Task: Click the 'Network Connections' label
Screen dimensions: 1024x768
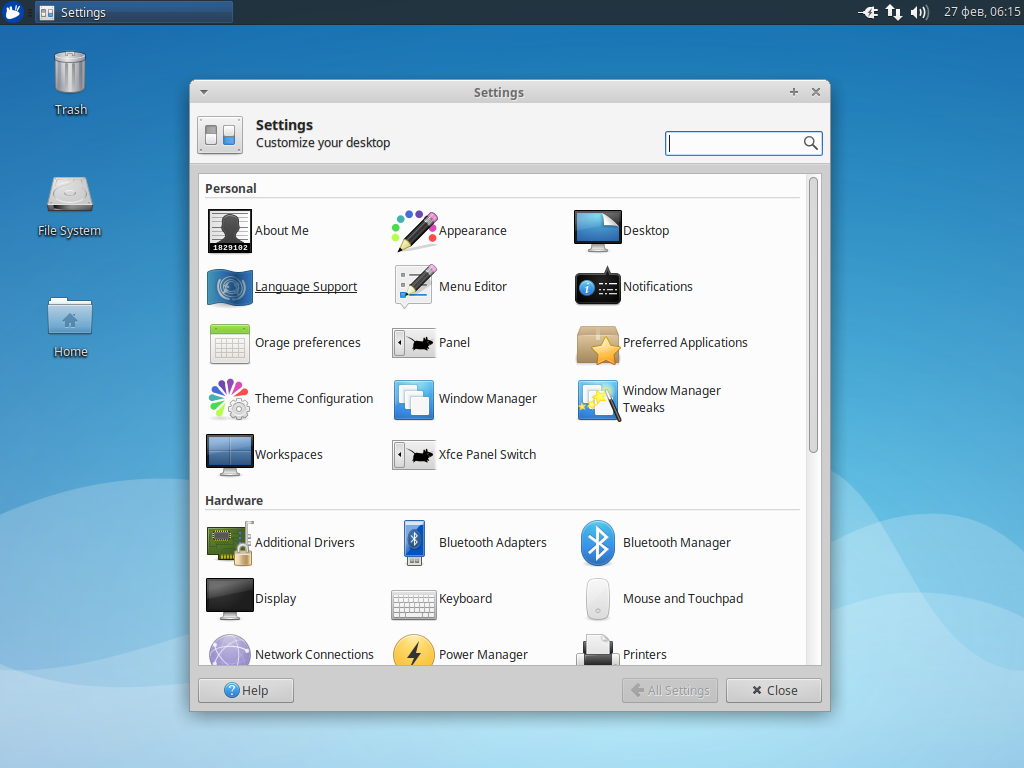Action: (314, 654)
